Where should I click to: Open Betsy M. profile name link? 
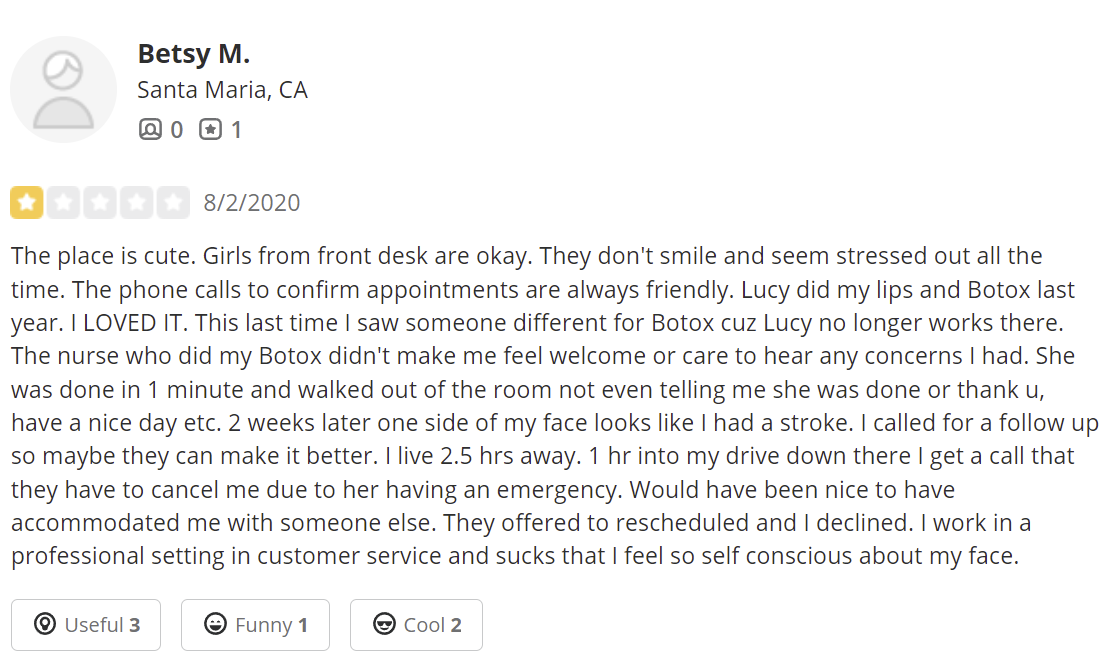pos(194,54)
